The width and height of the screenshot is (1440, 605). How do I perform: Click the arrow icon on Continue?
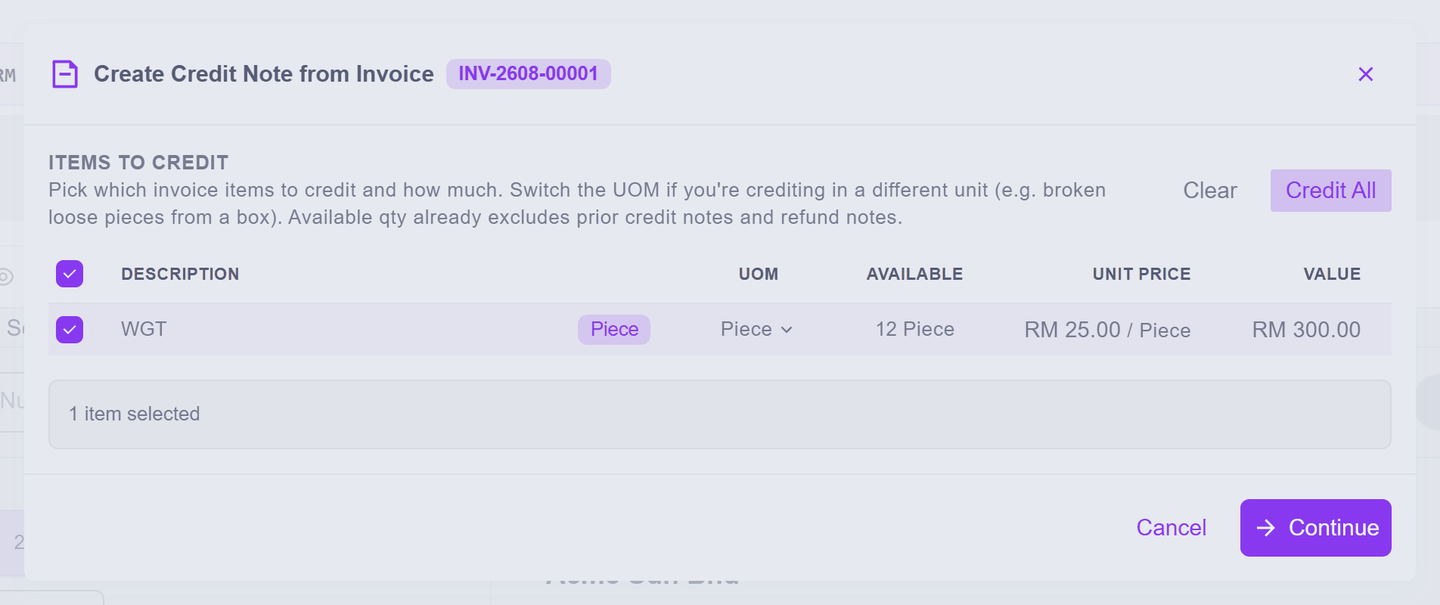(1266, 528)
